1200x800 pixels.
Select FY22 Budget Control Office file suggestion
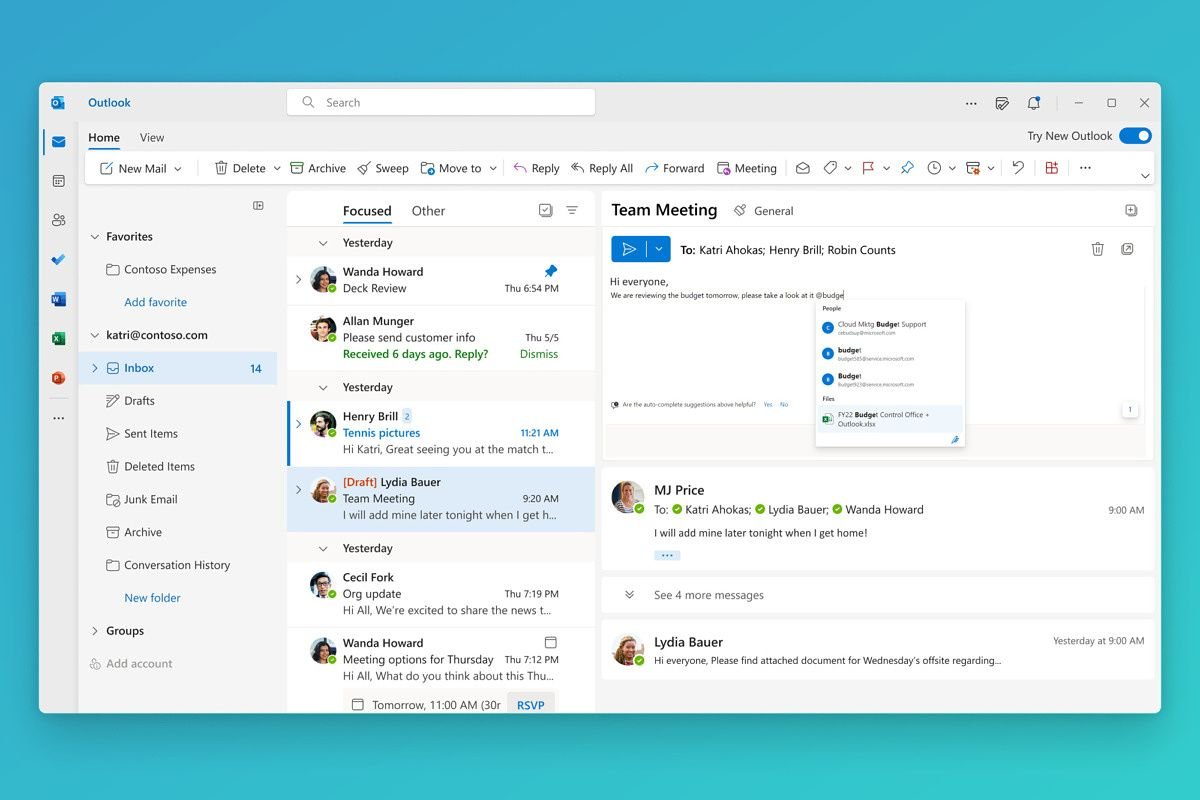pyautogui.click(x=890, y=418)
